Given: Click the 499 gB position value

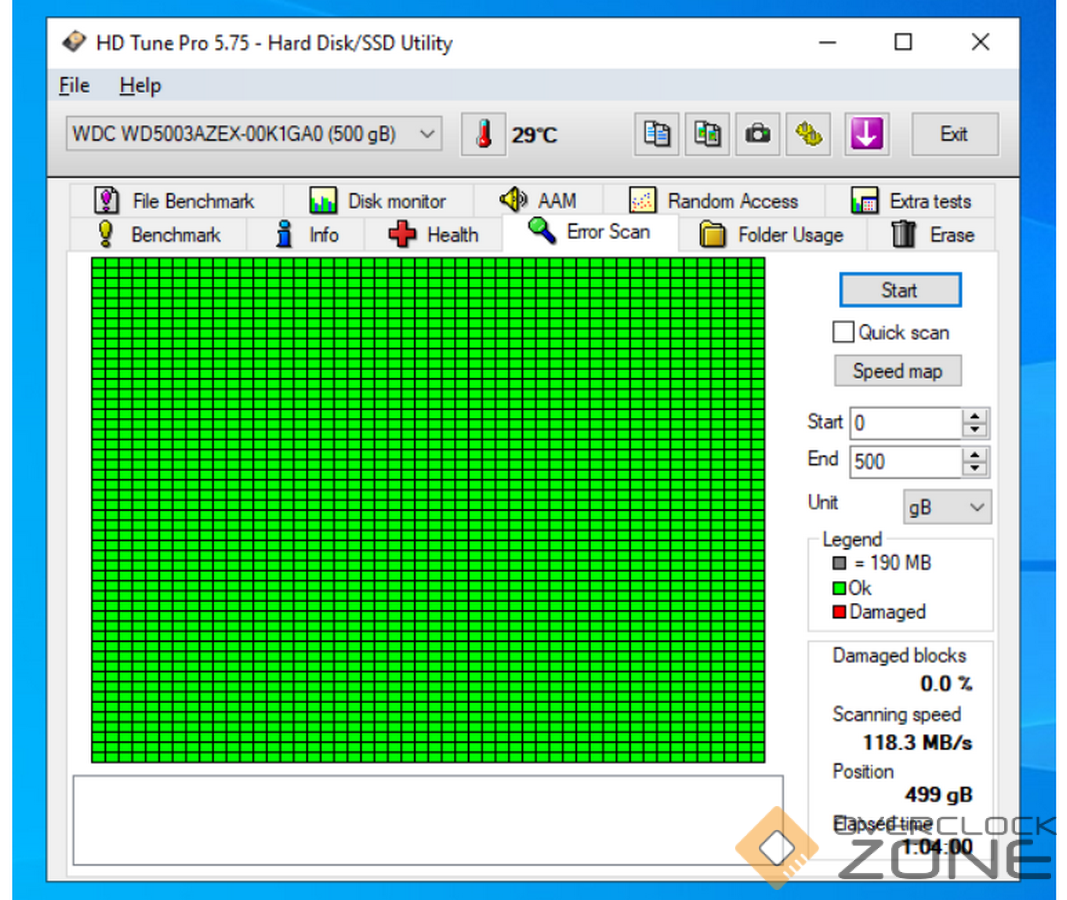Looking at the screenshot, I should tap(938, 794).
